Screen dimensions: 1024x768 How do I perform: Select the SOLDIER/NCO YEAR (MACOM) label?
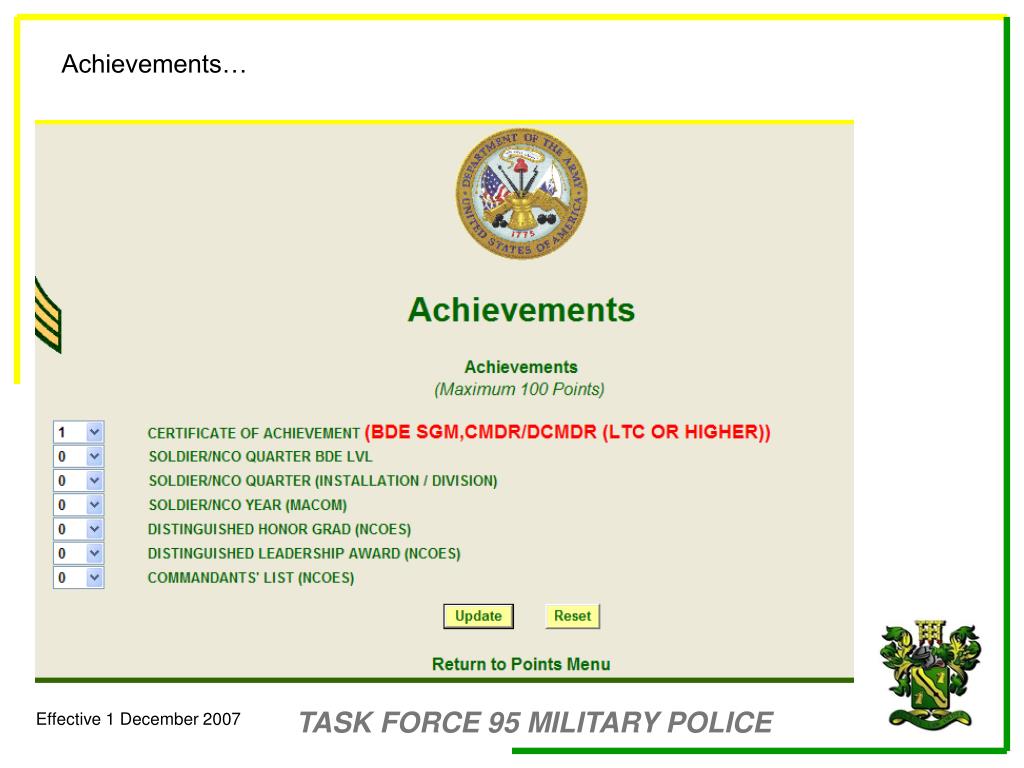click(248, 505)
